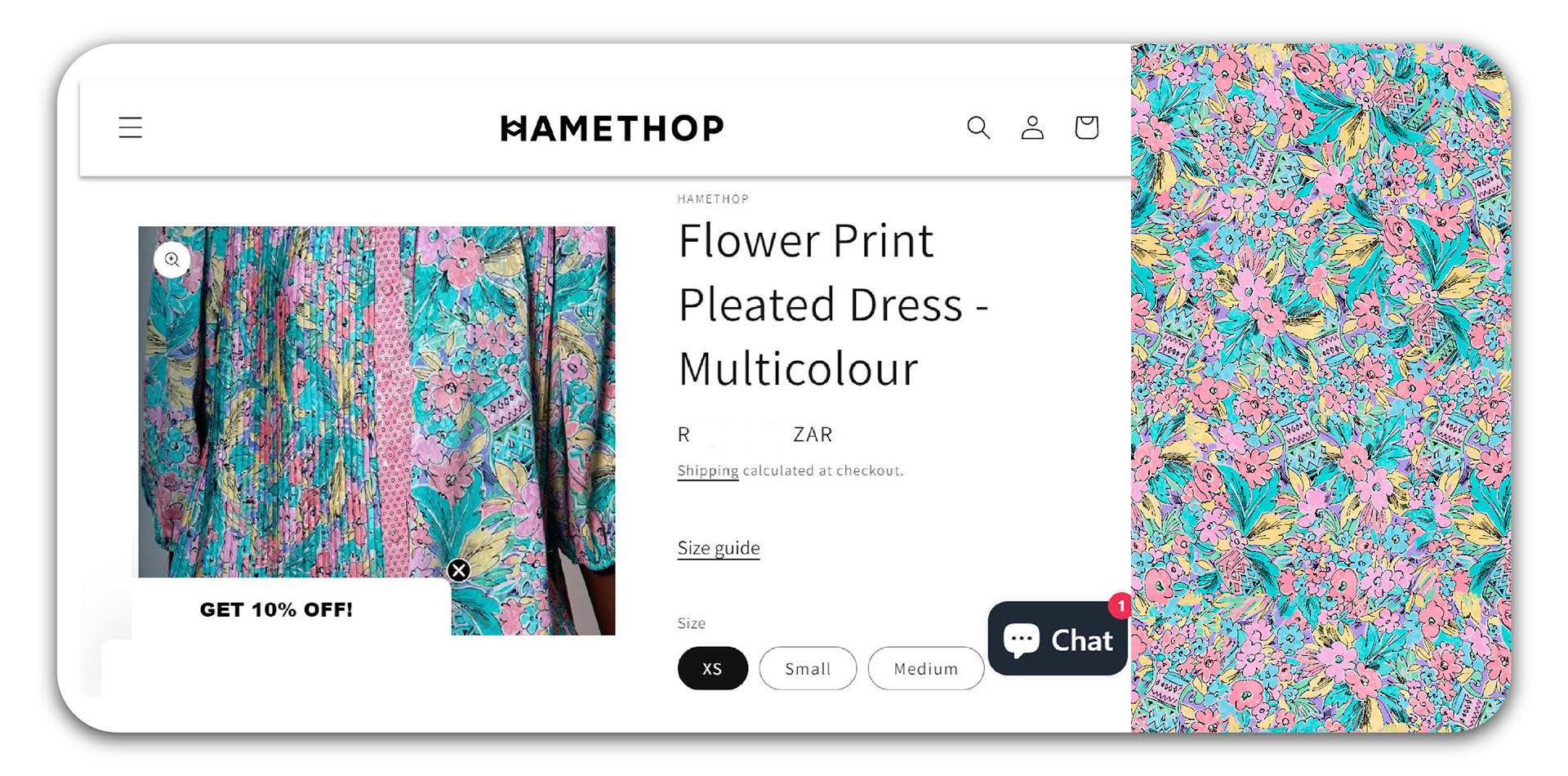Click the HAMETHOP vendor label above title
The image size is (1568, 776).
pyautogui.click(x=713, y=199)
